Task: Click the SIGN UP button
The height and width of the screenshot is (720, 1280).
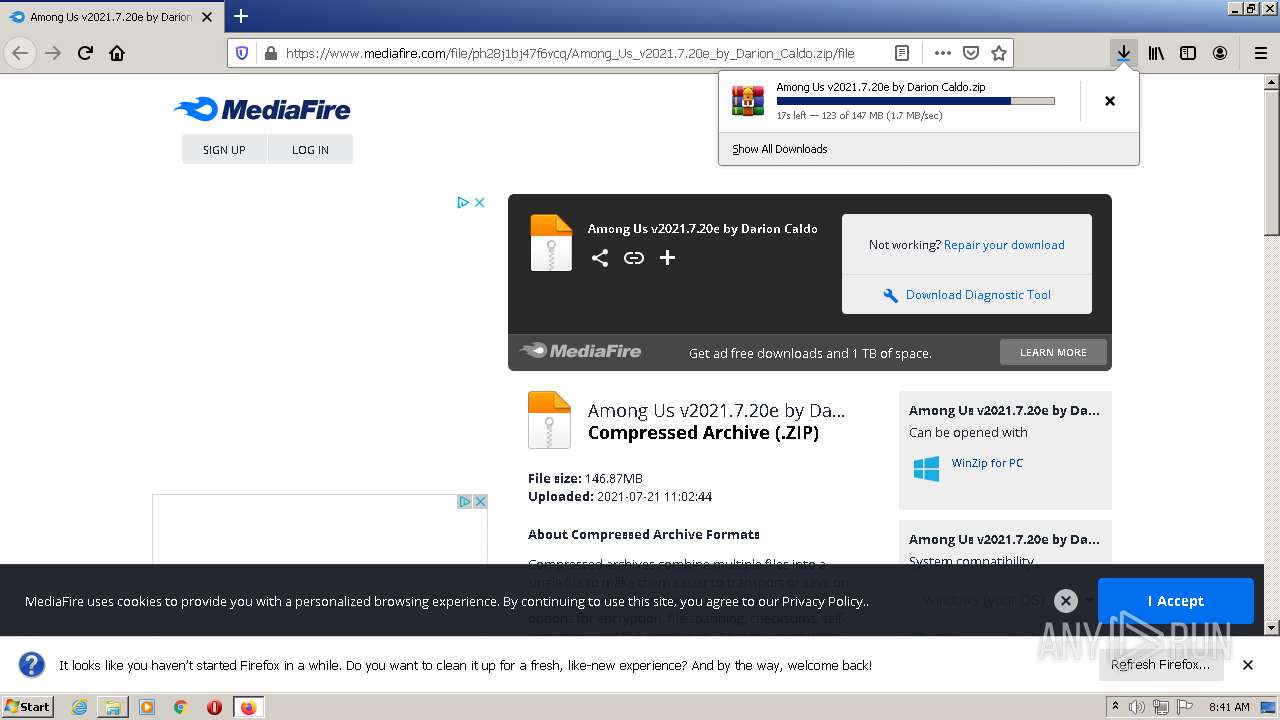Action: [x=224, y=149]
